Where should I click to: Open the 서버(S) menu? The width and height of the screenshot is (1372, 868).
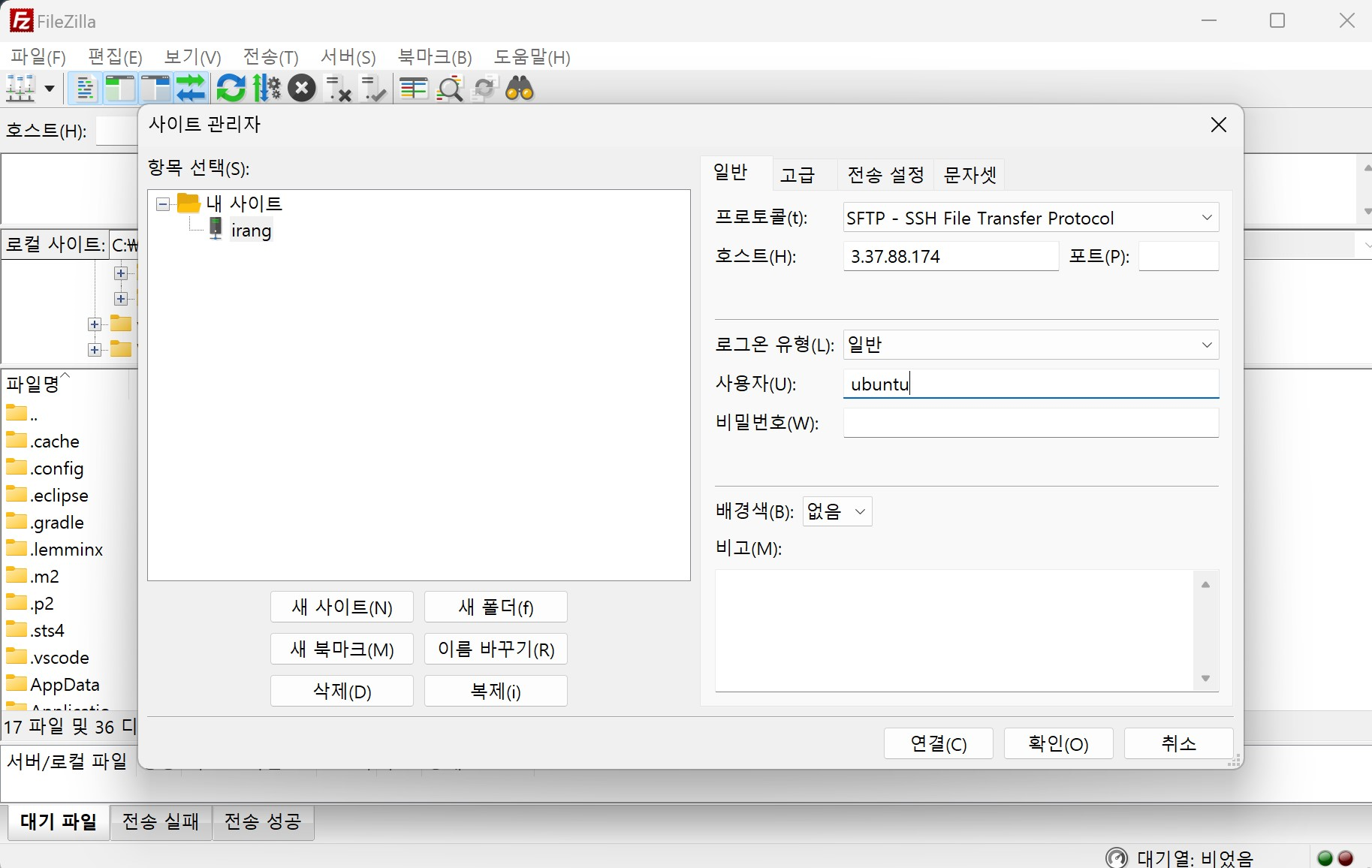(x=348, y=57)
